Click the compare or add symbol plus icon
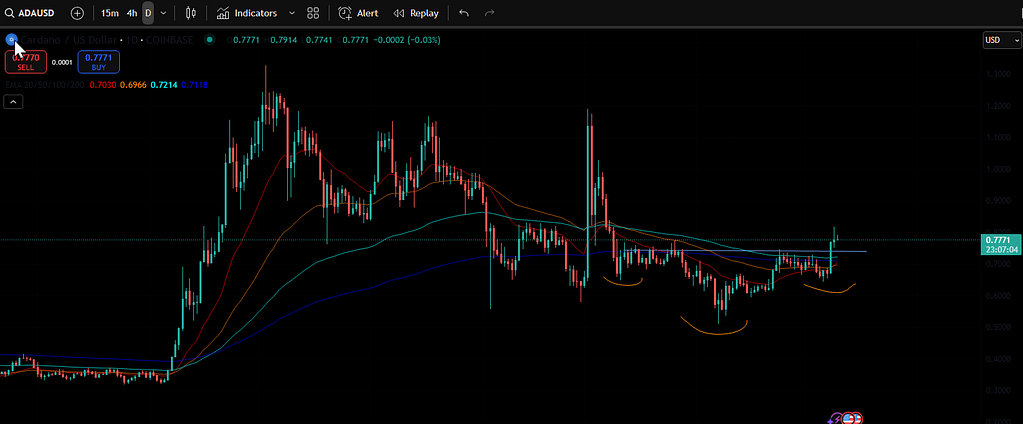Viewport: 1023px width, 424px height. (x=77, y=13)
